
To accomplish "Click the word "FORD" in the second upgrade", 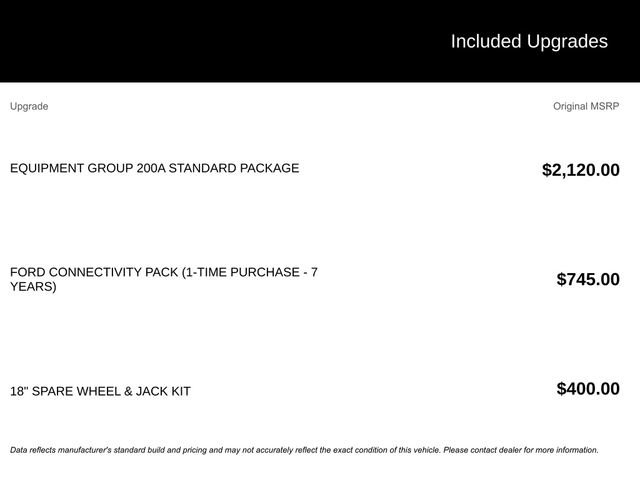I will pos(29,272).
